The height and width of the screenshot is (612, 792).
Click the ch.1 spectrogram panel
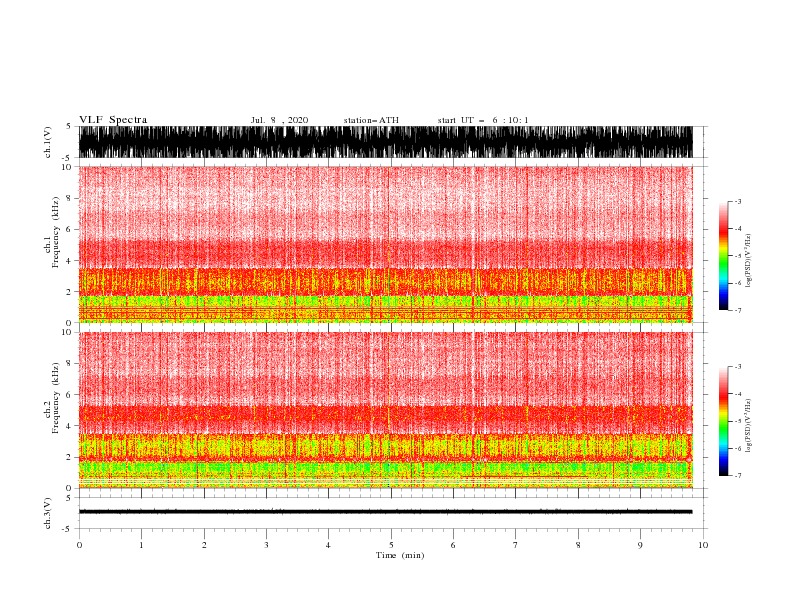coord(386,244)
